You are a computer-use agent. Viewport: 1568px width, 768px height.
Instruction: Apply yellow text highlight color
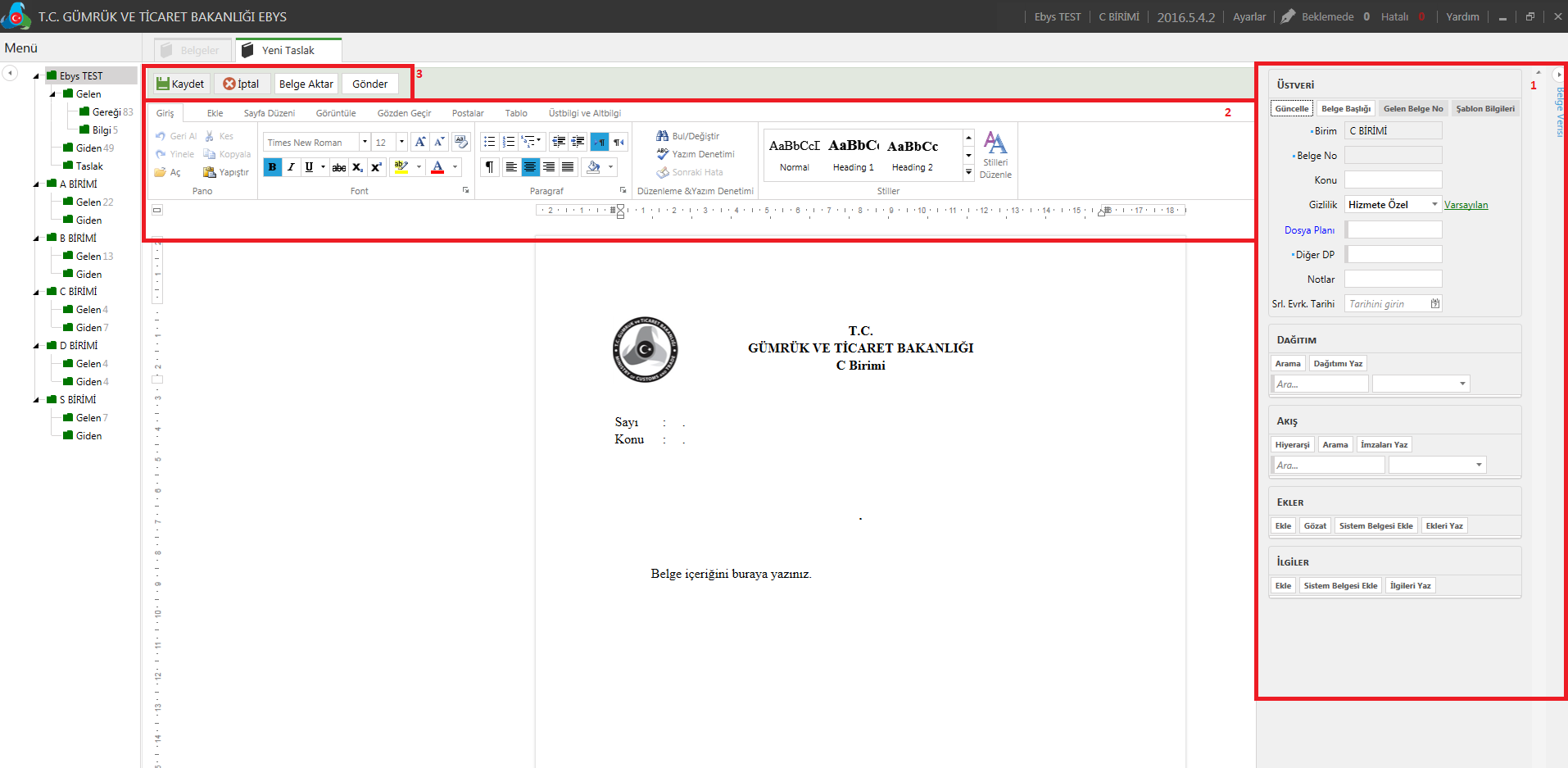[401, 167]
